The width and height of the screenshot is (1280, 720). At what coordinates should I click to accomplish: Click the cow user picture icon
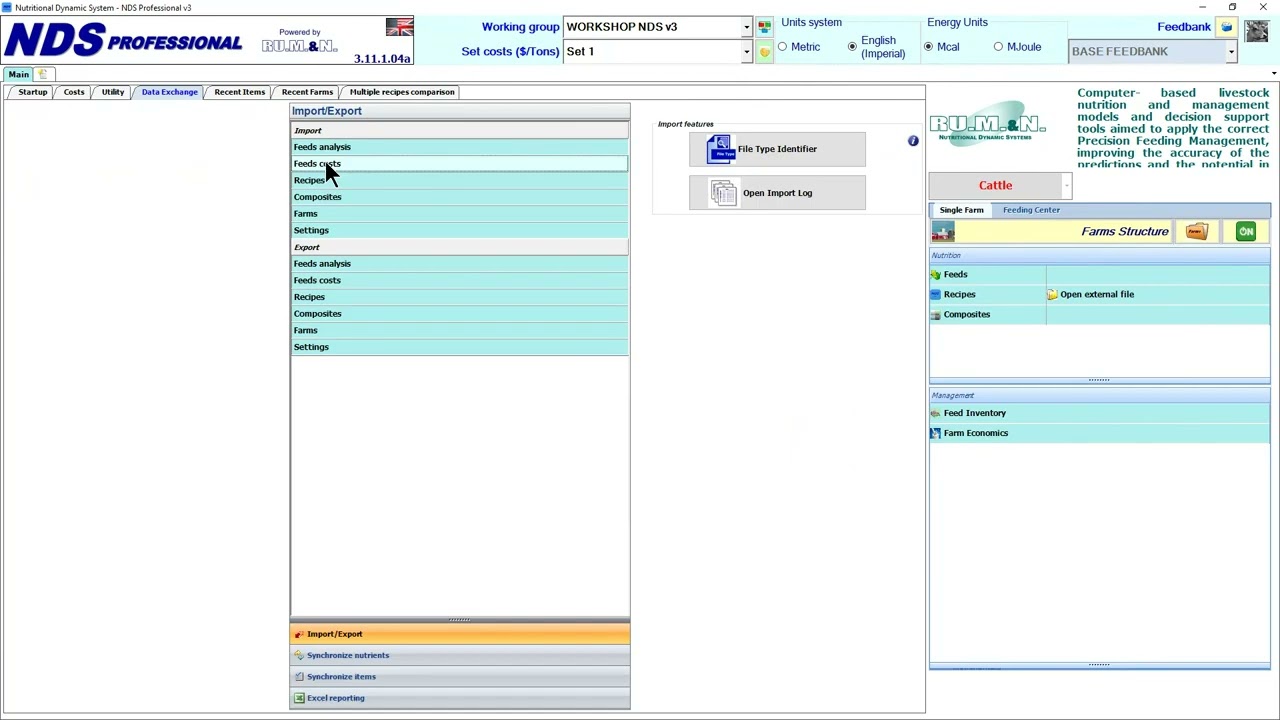point(1257,30)
